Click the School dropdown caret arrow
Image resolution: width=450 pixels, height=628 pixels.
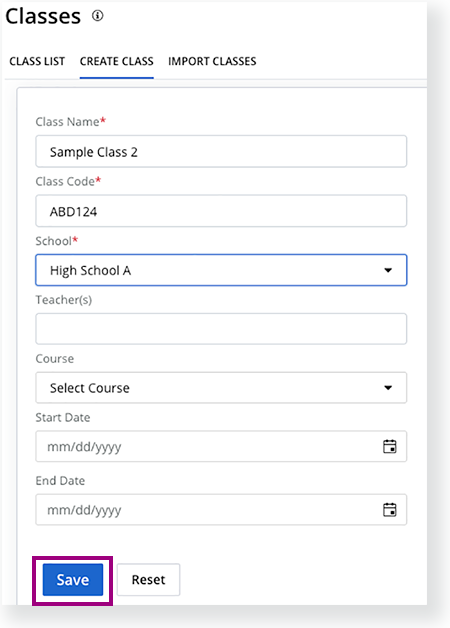(x=388, y=270)
